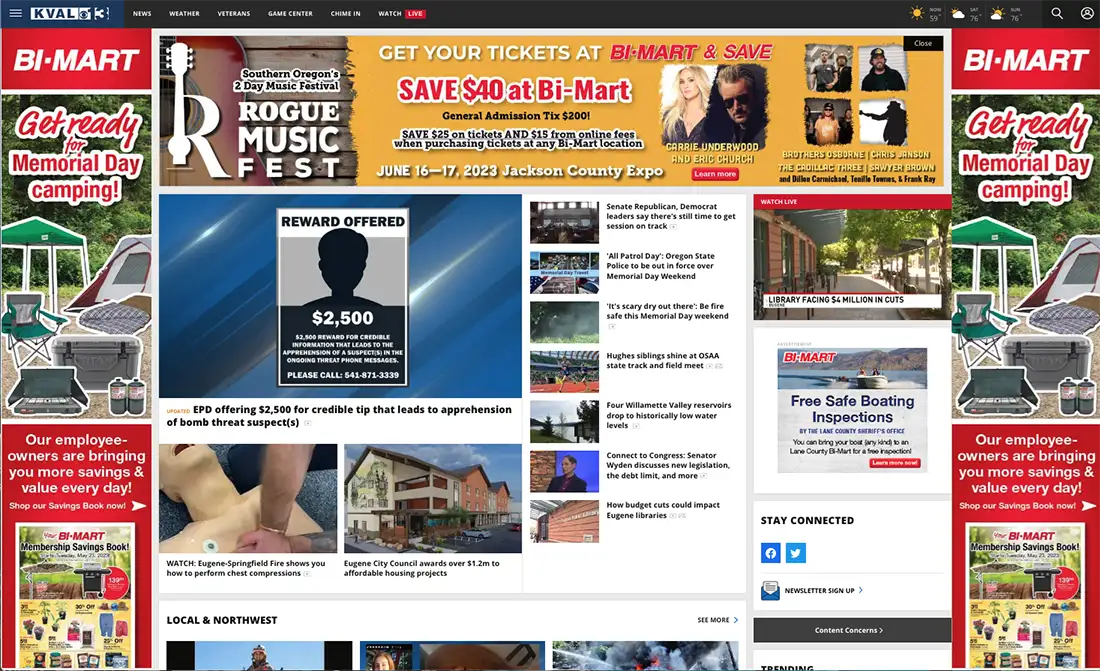1100x671 pixels.
Task: Click Shop our Savings Book now arrow, left ad
Action: point(139,505)
